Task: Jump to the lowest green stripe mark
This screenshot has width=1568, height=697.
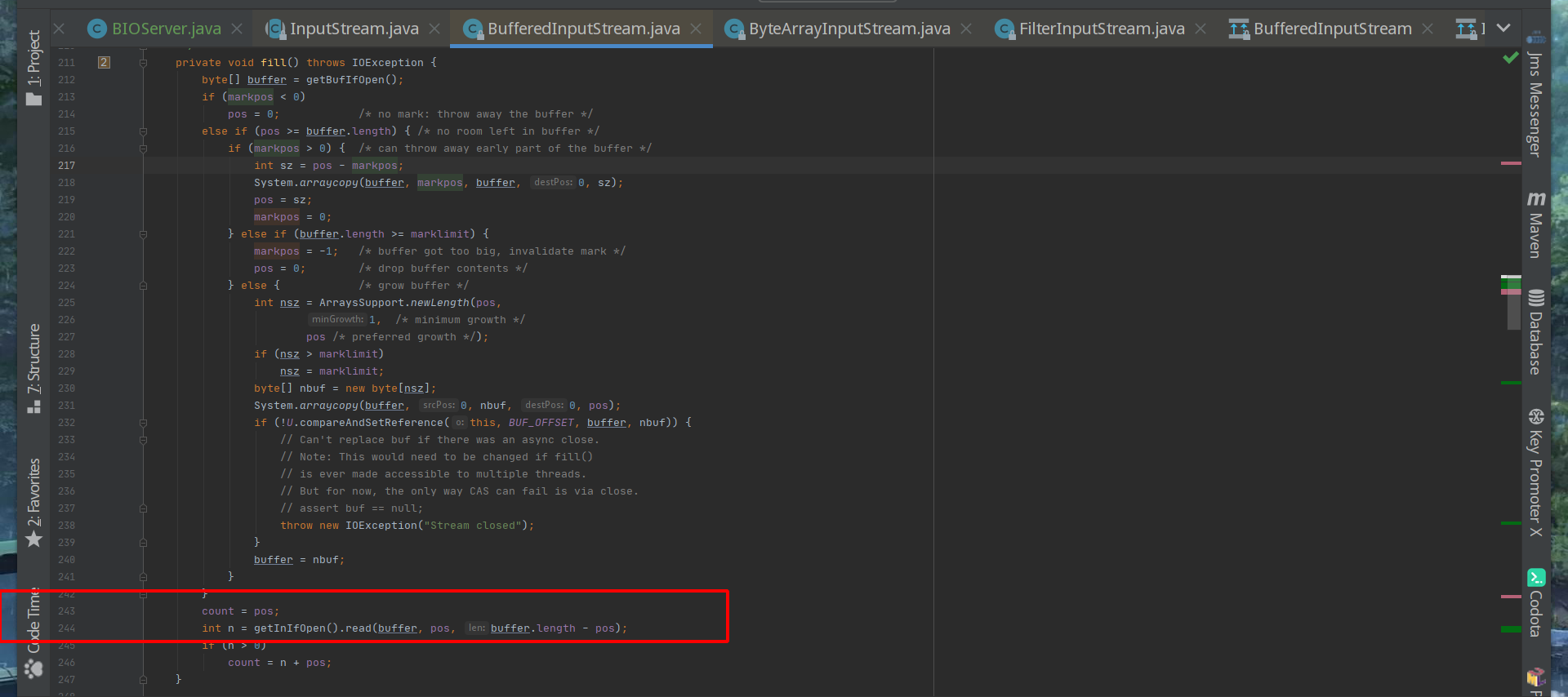Action: click(x=1511, y=628)
